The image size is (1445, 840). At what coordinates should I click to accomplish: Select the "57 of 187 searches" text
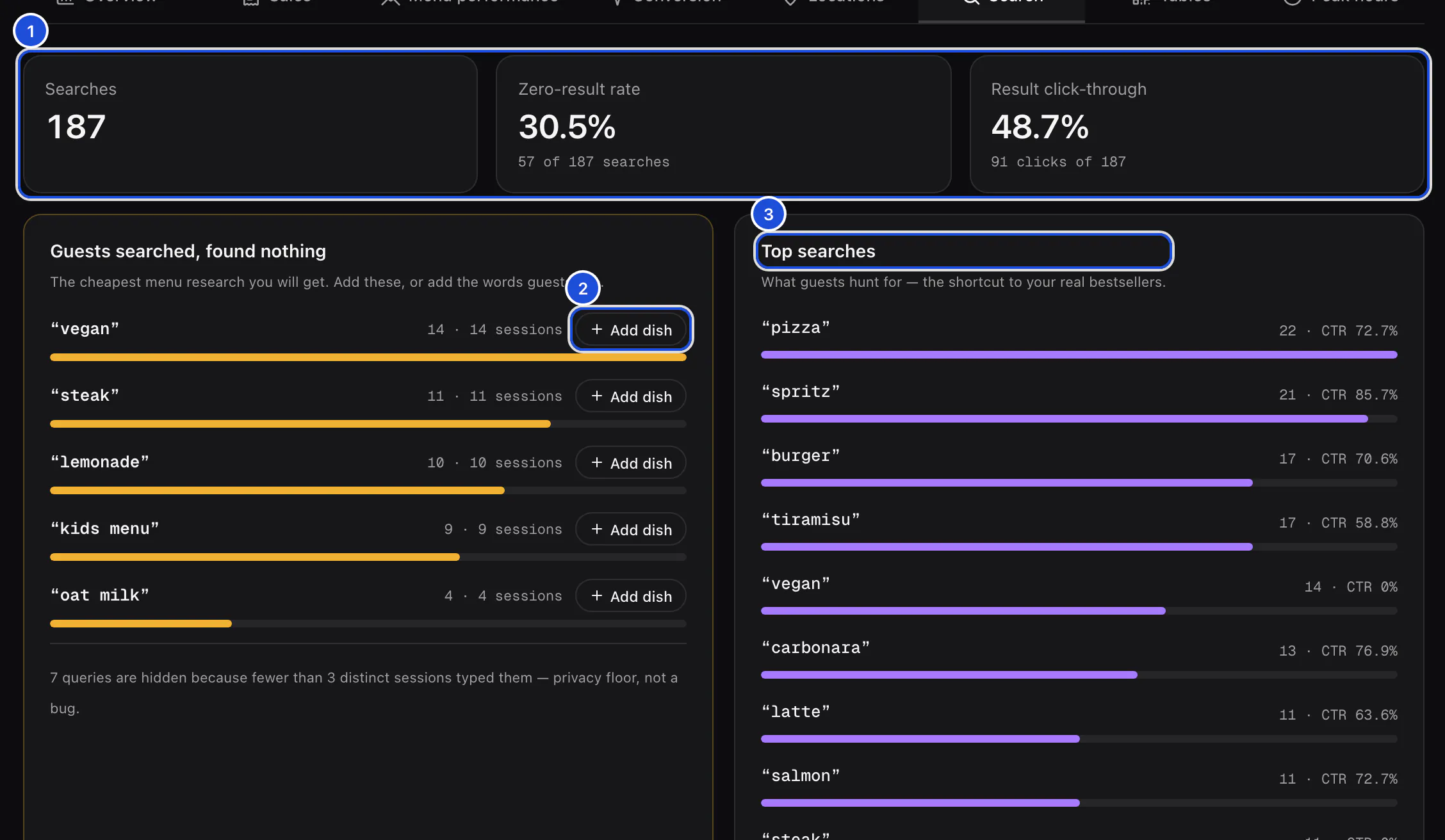coord(594,162)
